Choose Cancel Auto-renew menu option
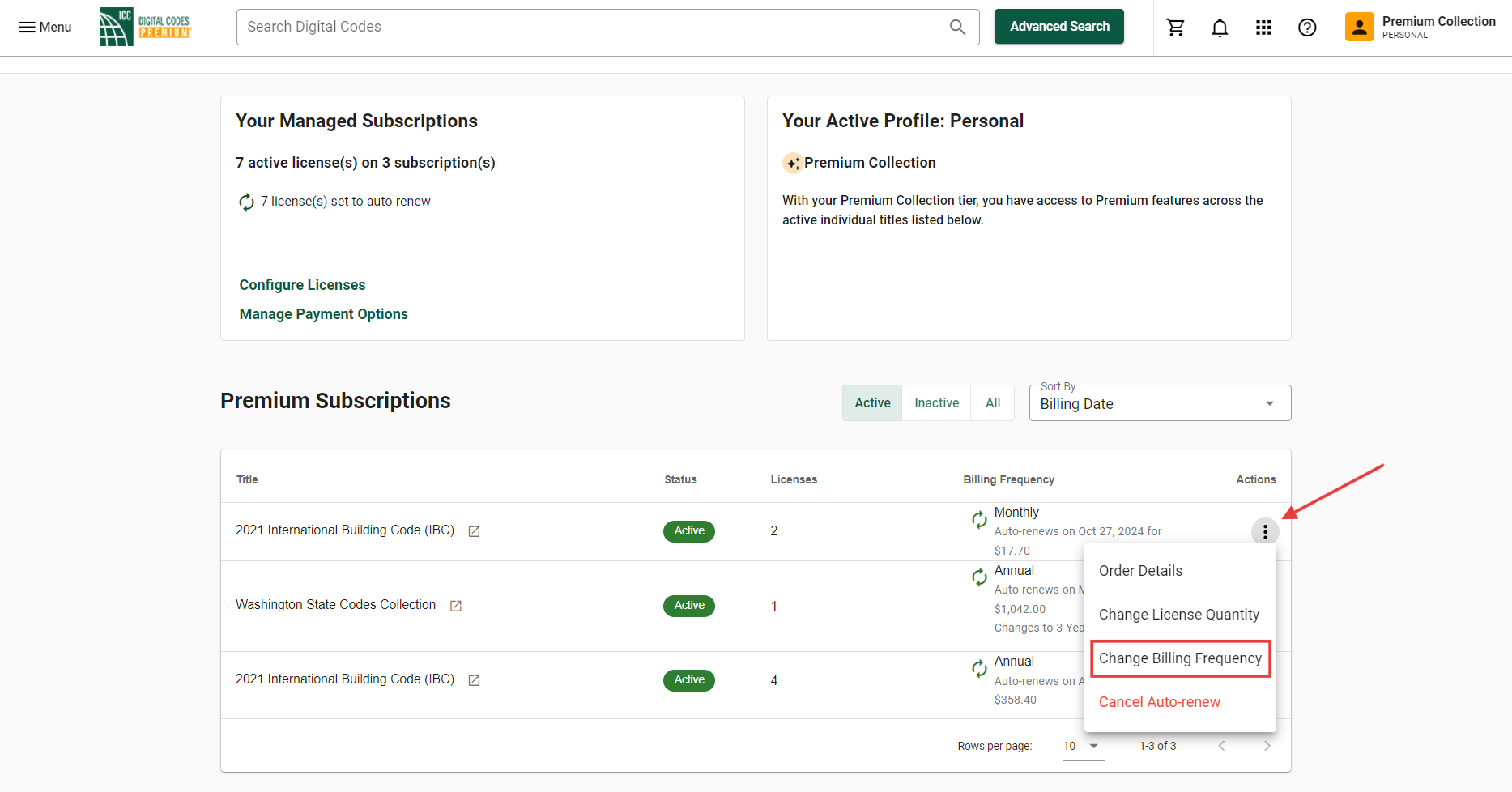 1159,702
